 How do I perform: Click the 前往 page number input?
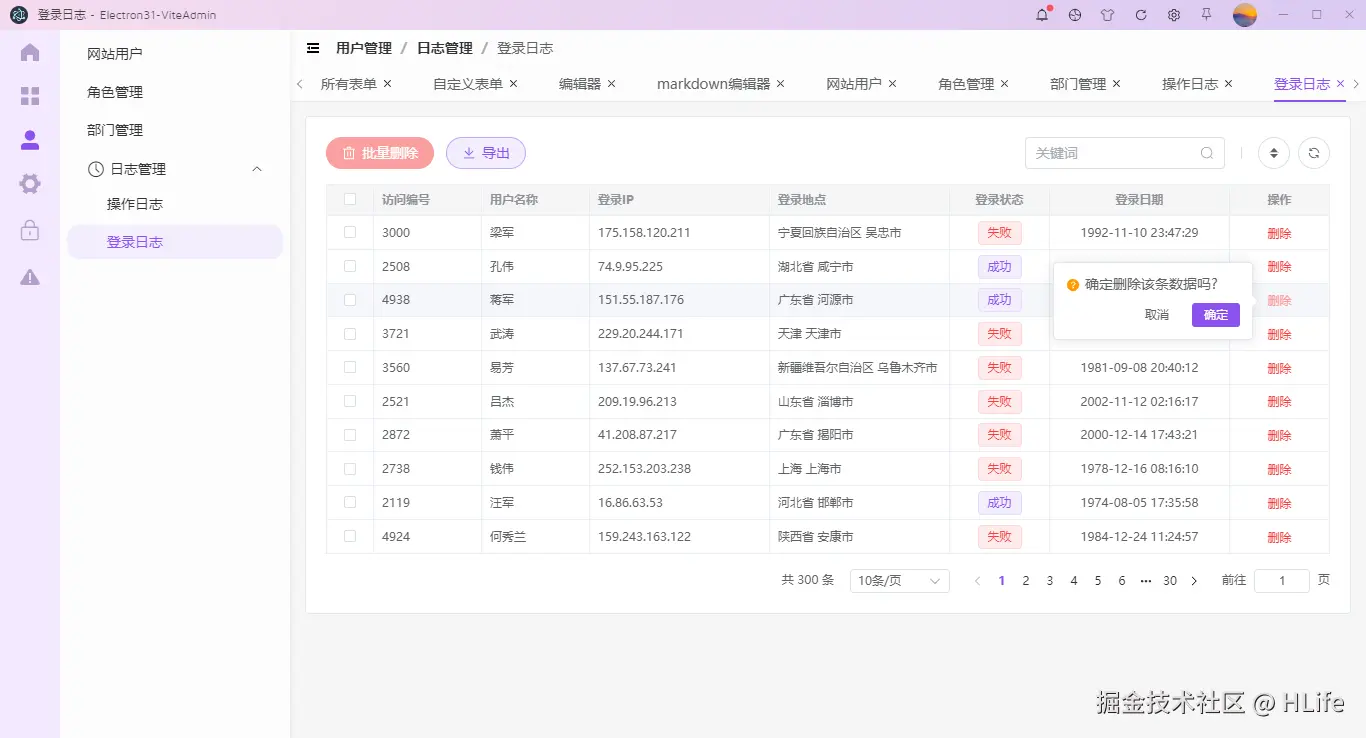pyautogui.click(x=1282, y=581)
